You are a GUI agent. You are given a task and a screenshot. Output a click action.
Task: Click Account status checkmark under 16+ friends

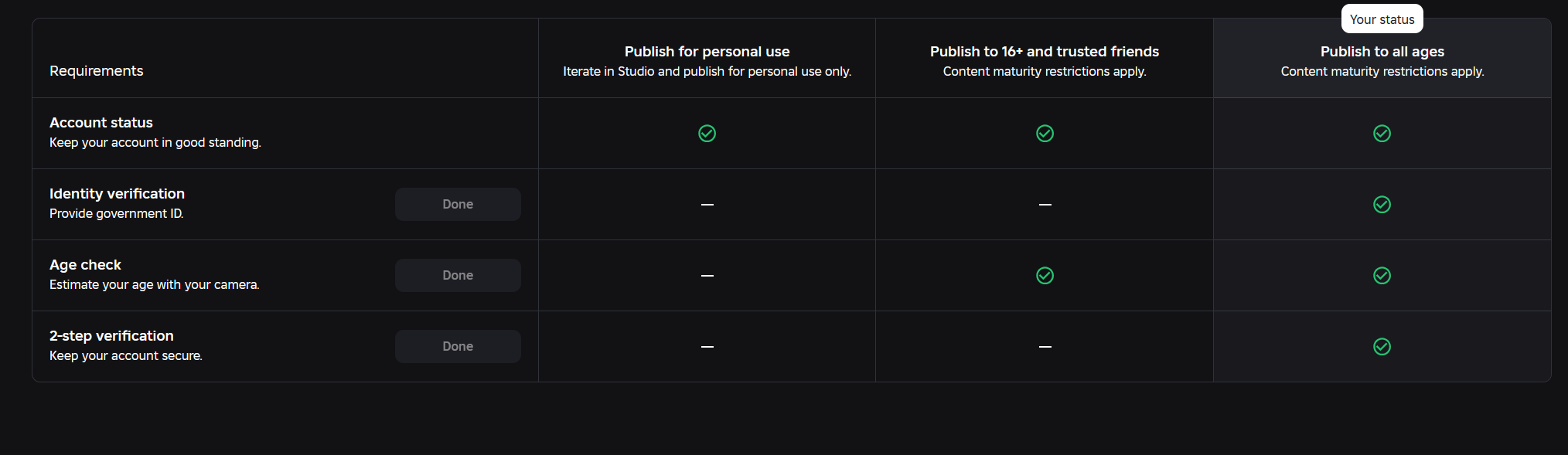point(1045,134)
